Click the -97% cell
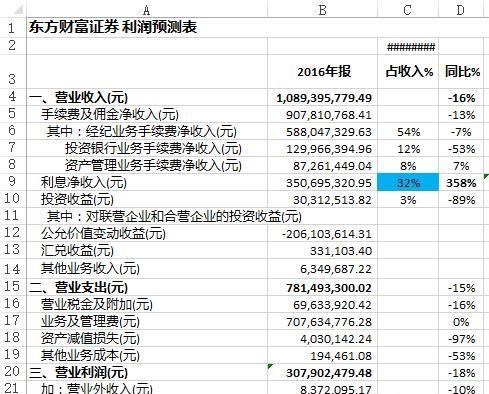Image resolution: width=489 pixels, height=394 pixels. [x=462, y=339]
